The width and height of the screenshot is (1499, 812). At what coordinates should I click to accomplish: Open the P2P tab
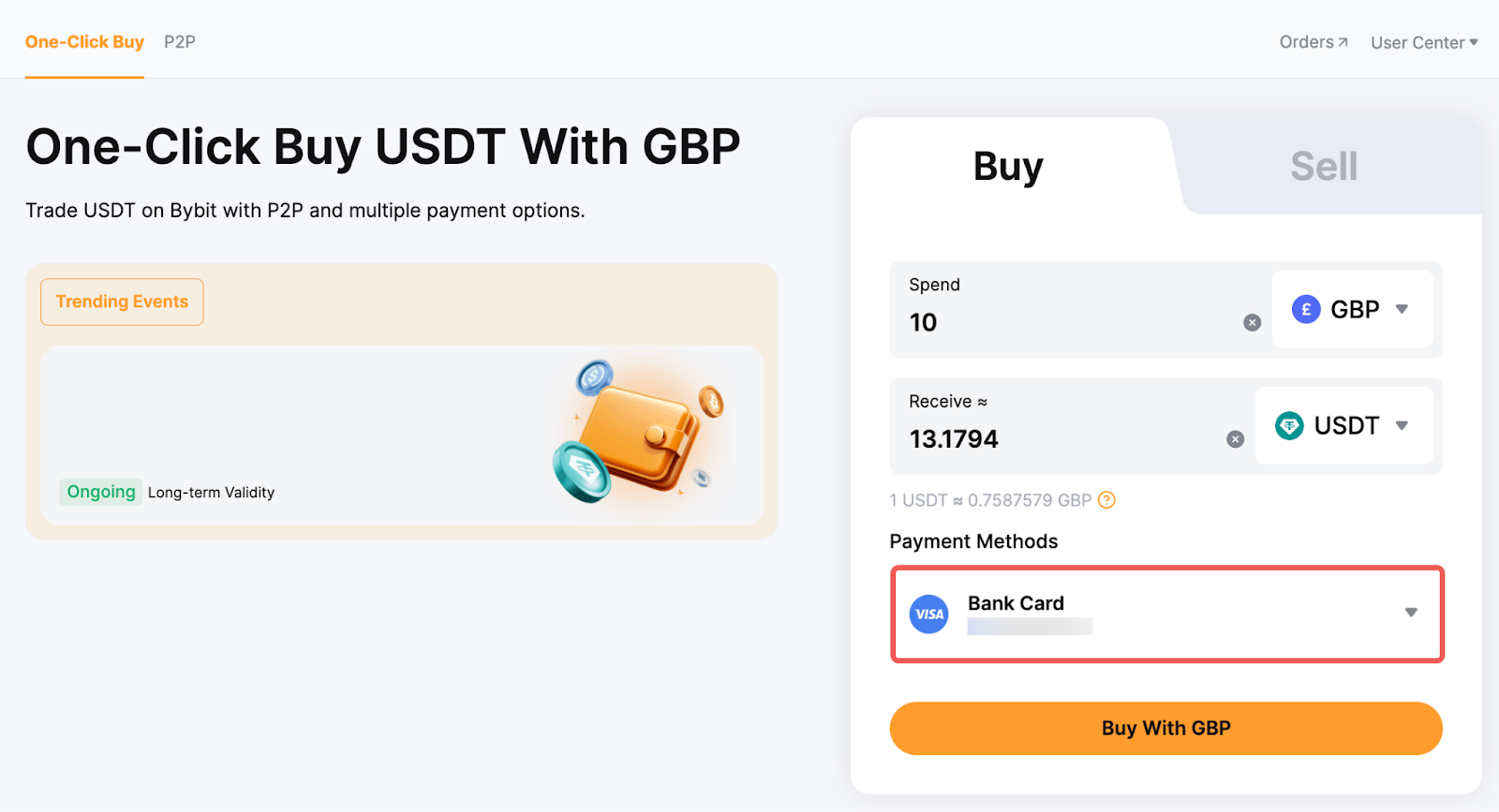coord(180,42)
